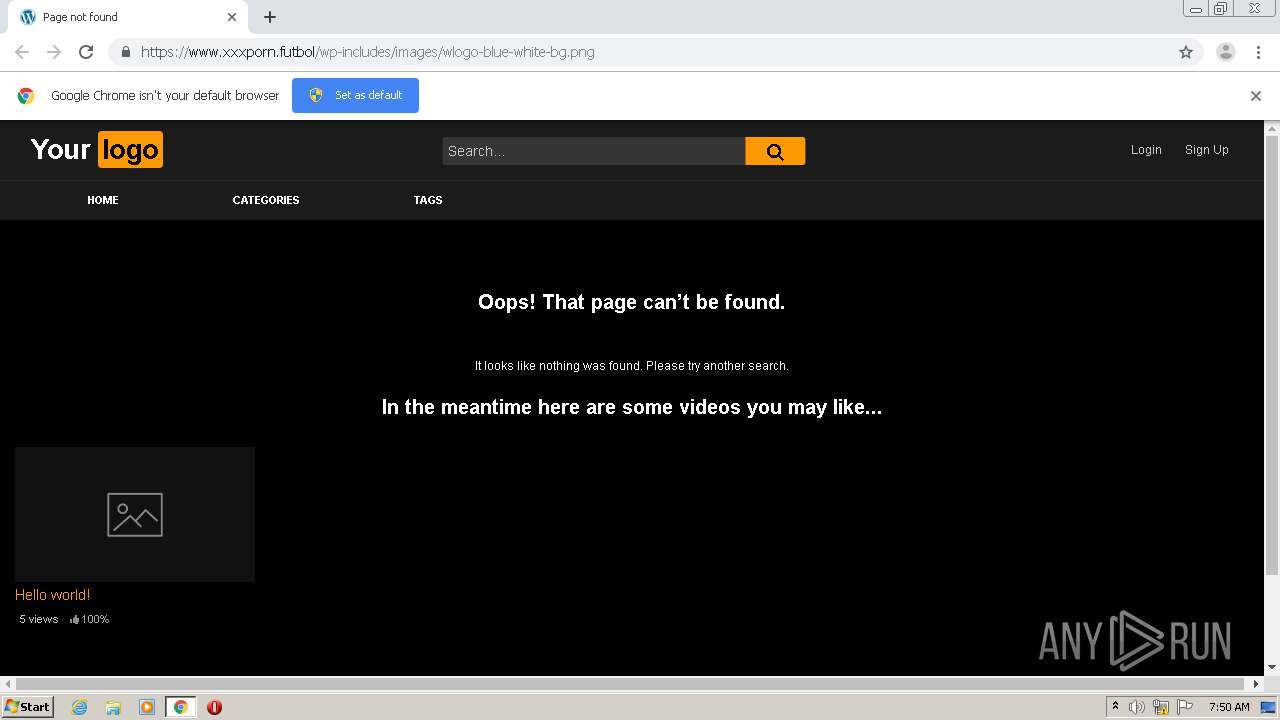Dismiss the default browser notification bar
The image size is (1280, 720).
(1256, 96)
